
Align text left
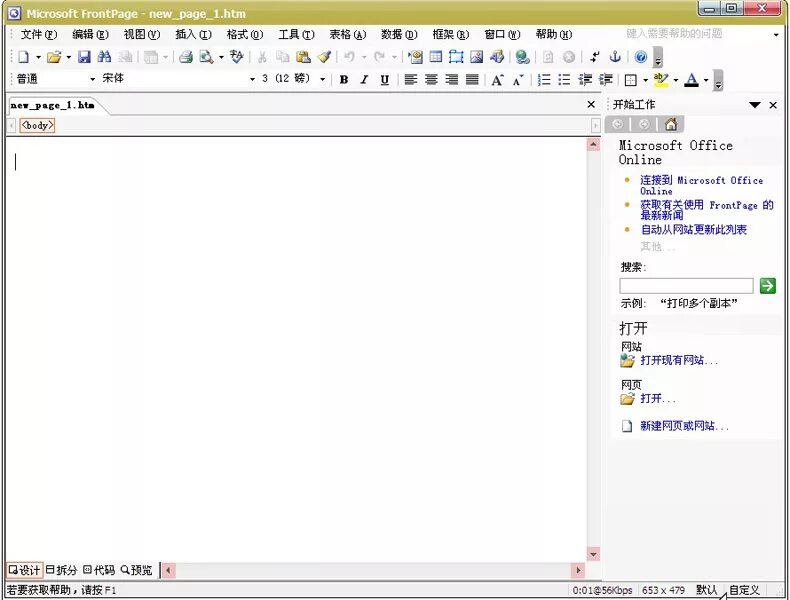point(411,80)
